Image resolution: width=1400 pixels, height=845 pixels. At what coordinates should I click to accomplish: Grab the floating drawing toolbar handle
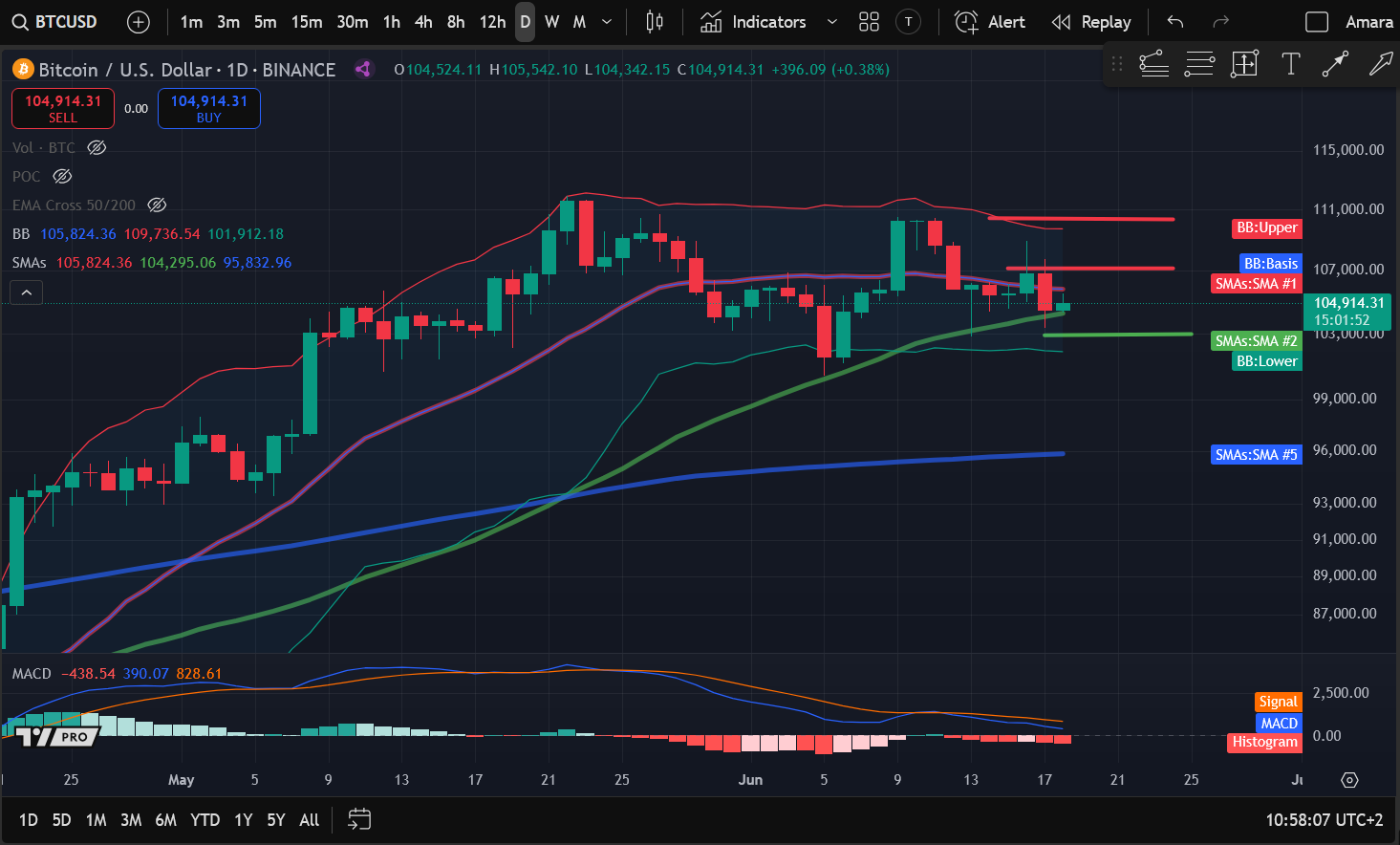(x=1116, y=64)
